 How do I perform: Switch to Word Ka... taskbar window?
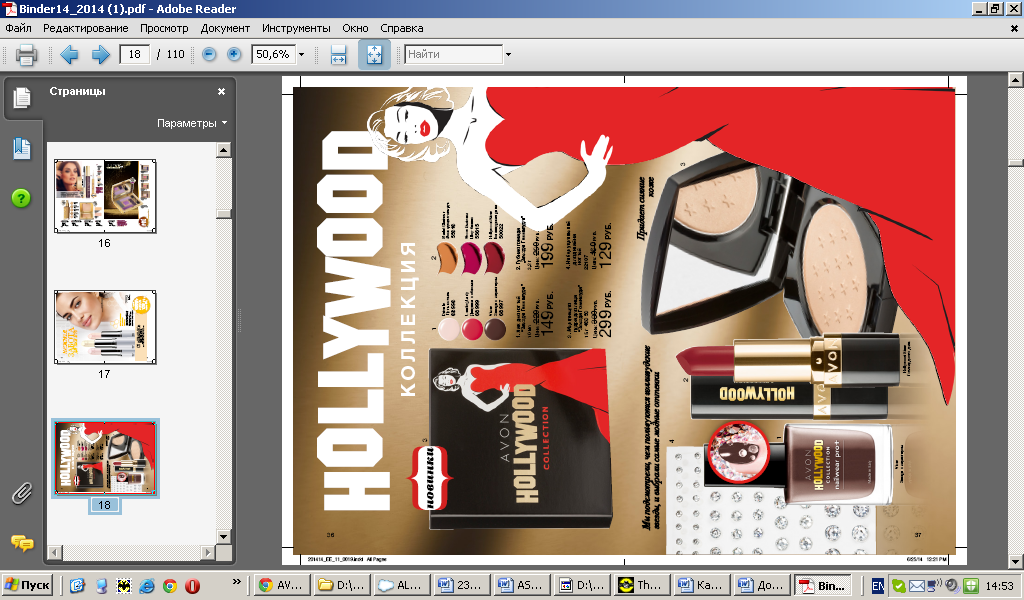(x=702, y=585)
